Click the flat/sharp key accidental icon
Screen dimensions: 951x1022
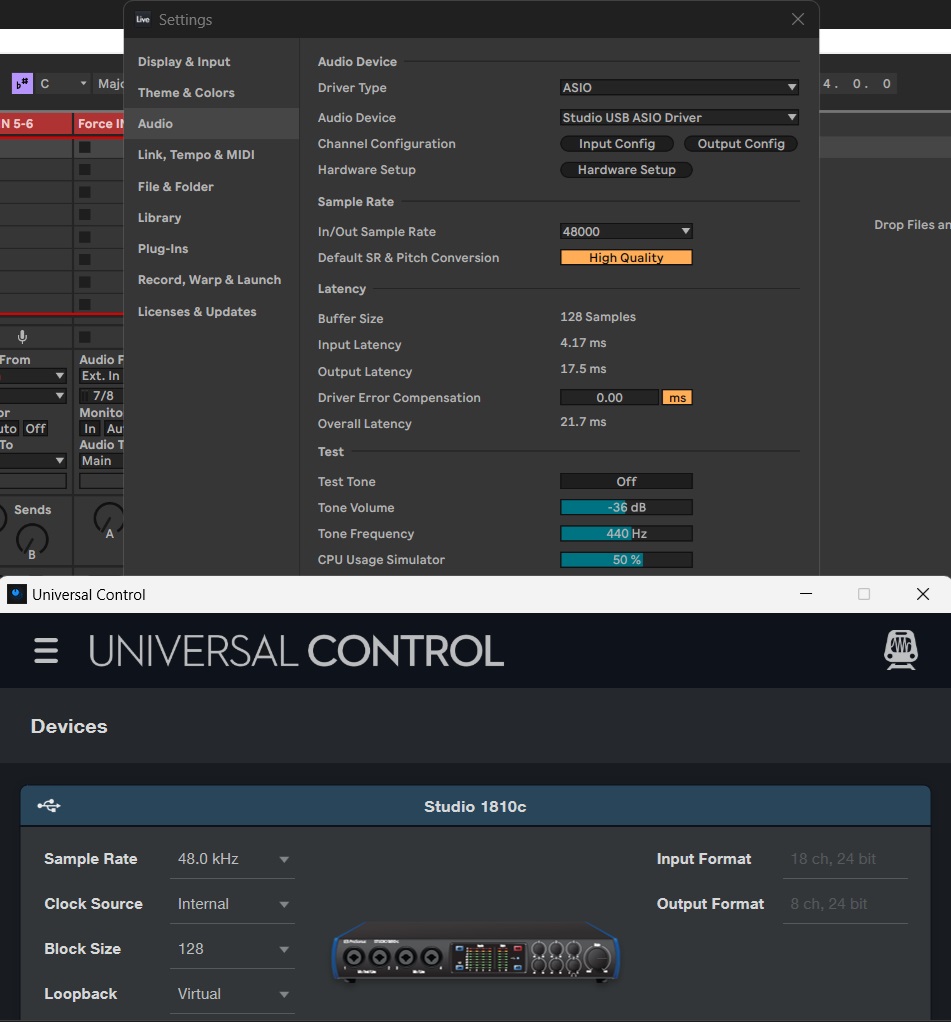tap(22, 84)
